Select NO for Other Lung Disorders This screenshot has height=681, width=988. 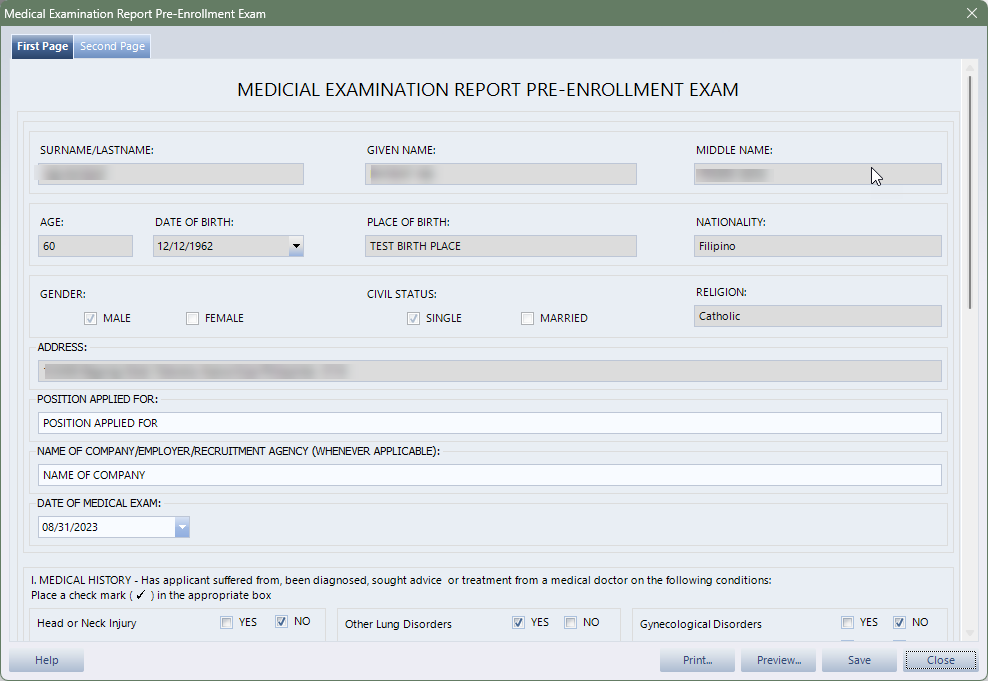[570, 622]
